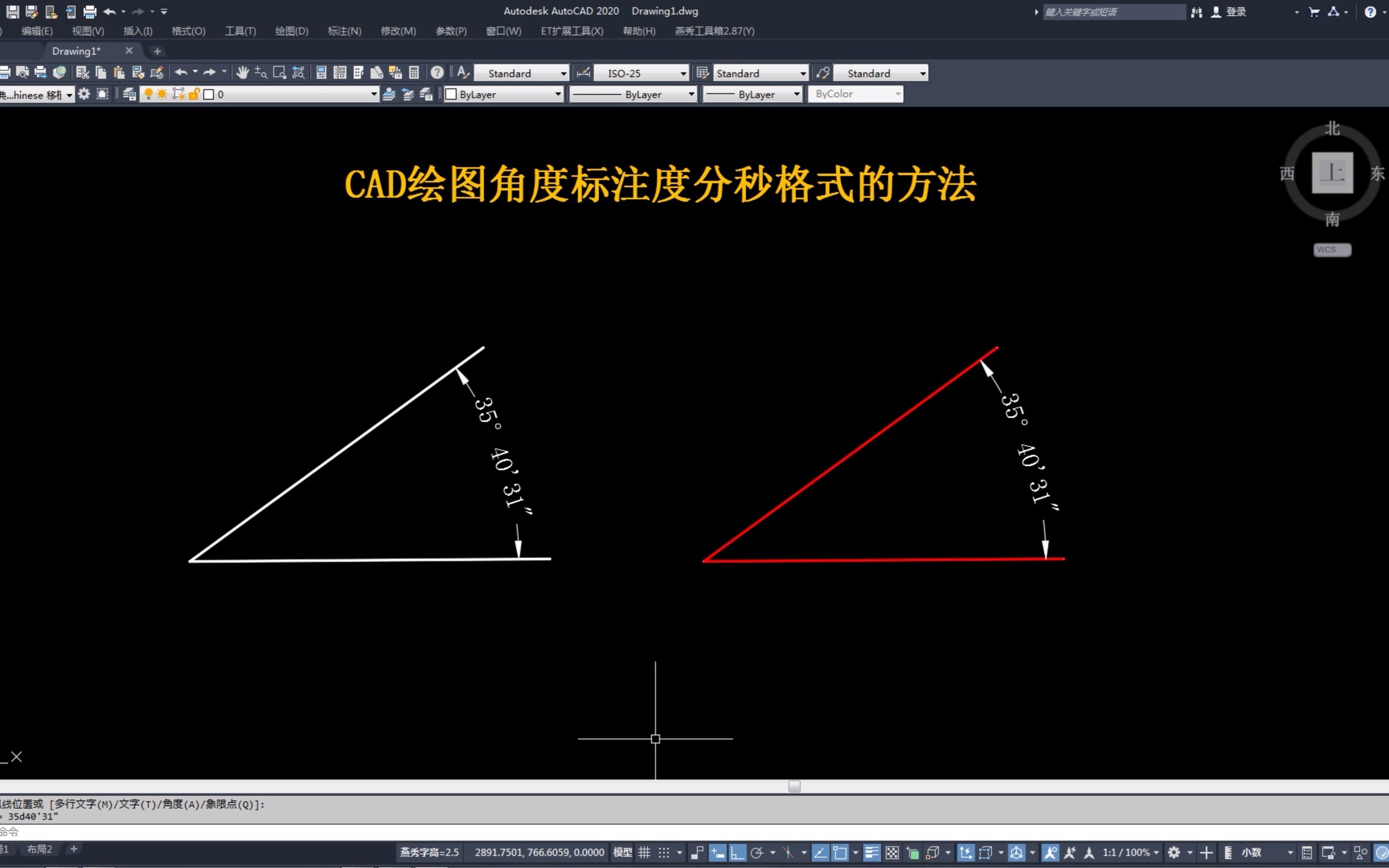Open the Tool Palettes window icon

coord(358,72)
